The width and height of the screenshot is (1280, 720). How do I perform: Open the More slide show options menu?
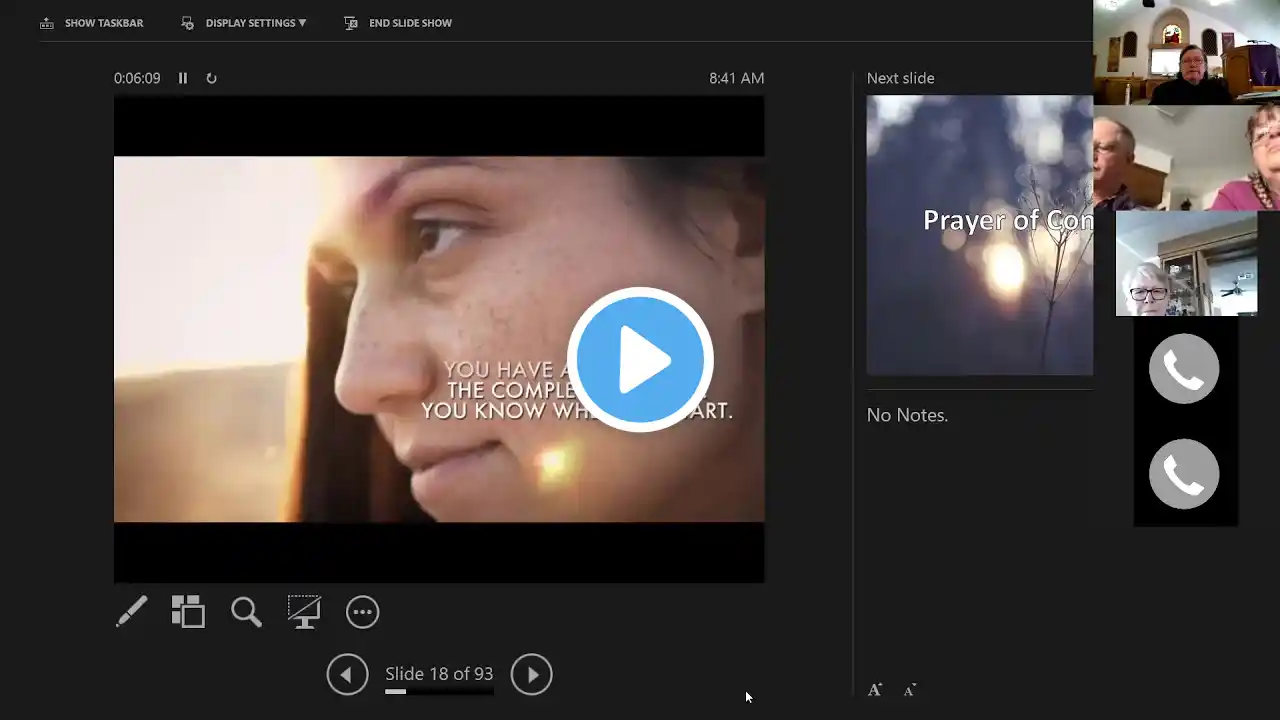(x=362, y=612)
